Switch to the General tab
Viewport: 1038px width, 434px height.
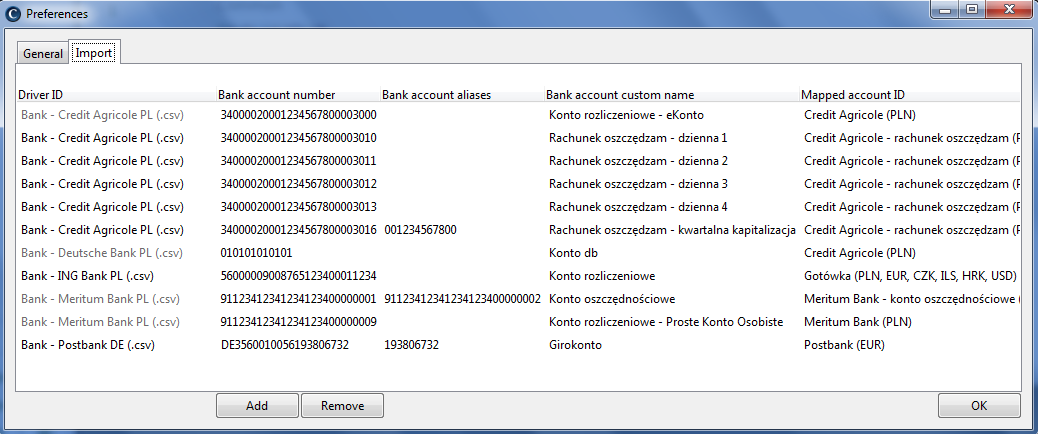43,54
